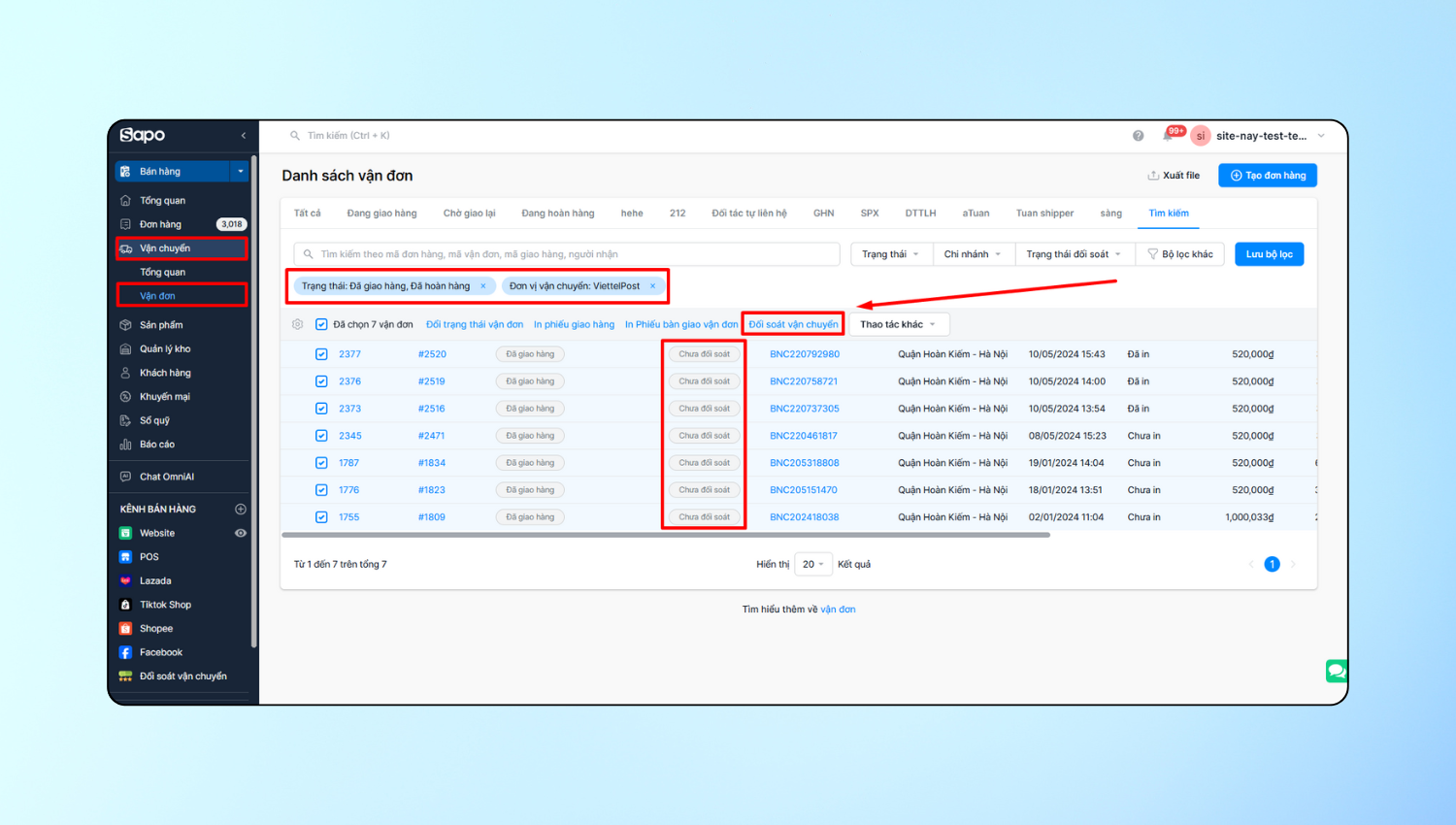The height and width of the screenshot is (825, 1456).
Task: Click the Đối soát vận chuyển link
Action: (x=793, y=324)
